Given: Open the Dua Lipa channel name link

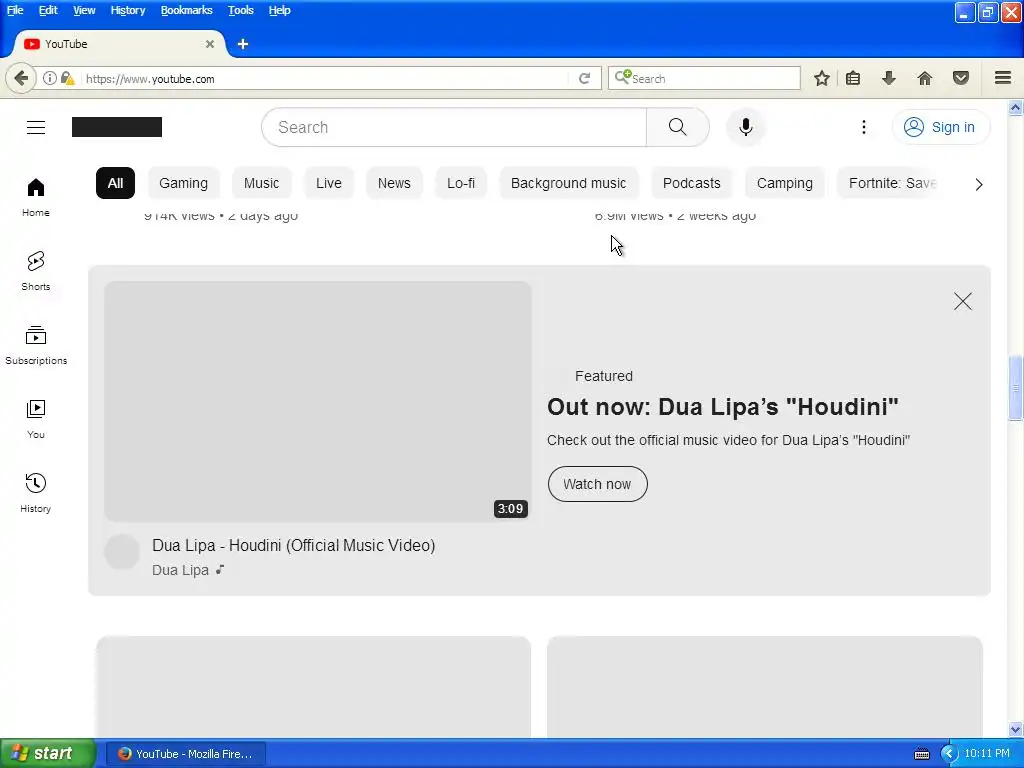Looking at the screenshot, I should 180,570.
